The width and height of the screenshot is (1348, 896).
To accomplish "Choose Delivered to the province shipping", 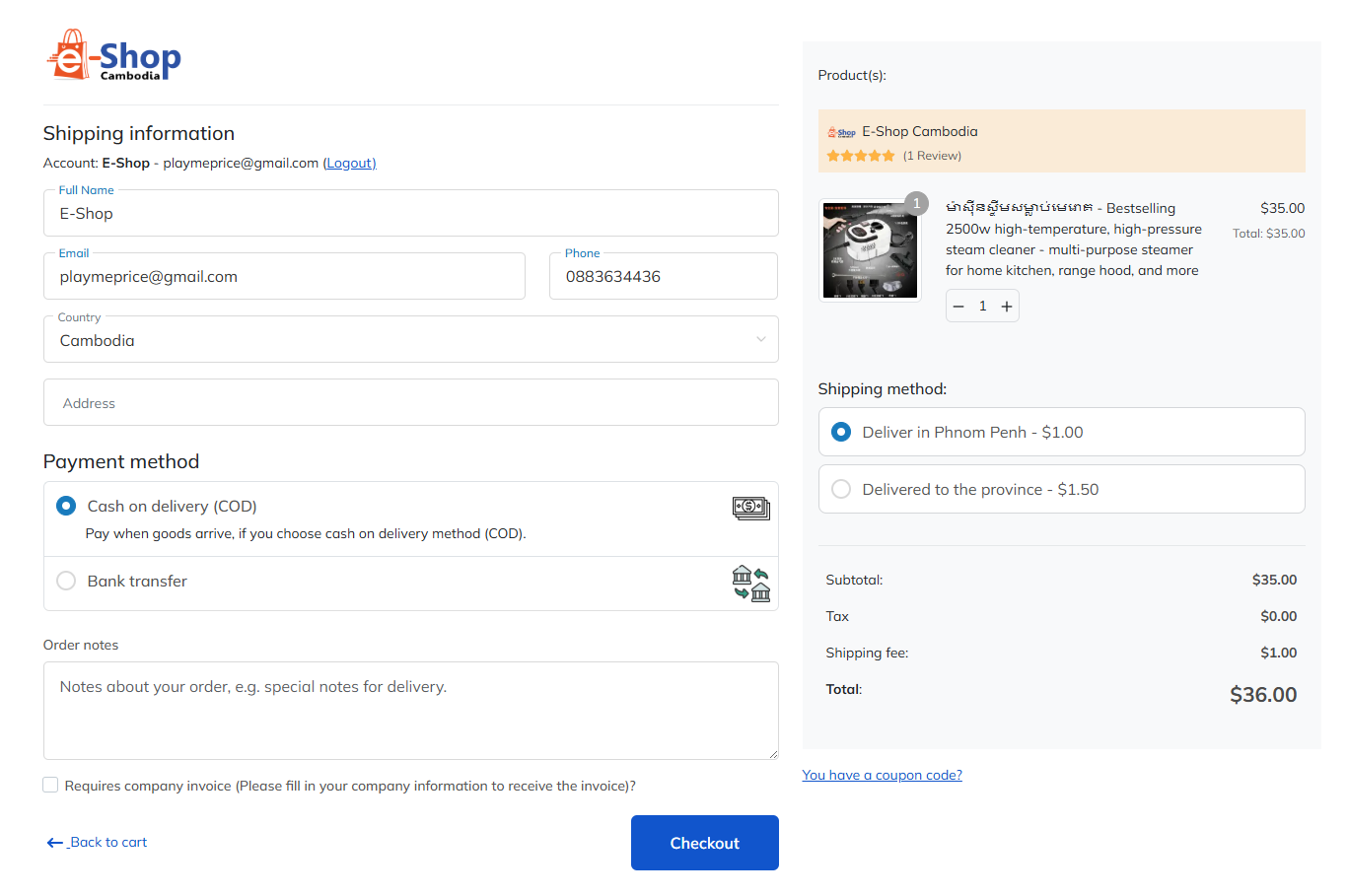I will (x=1061, y=489).
